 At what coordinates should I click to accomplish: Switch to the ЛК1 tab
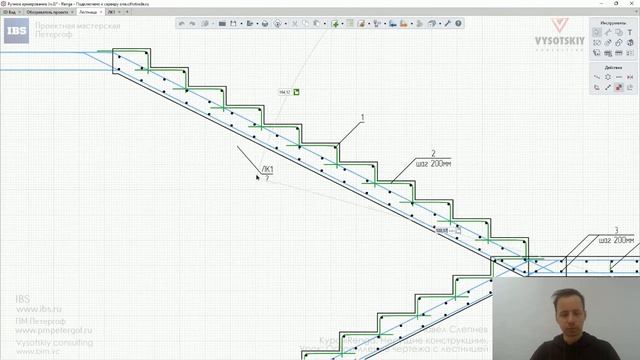coord(111,12)
